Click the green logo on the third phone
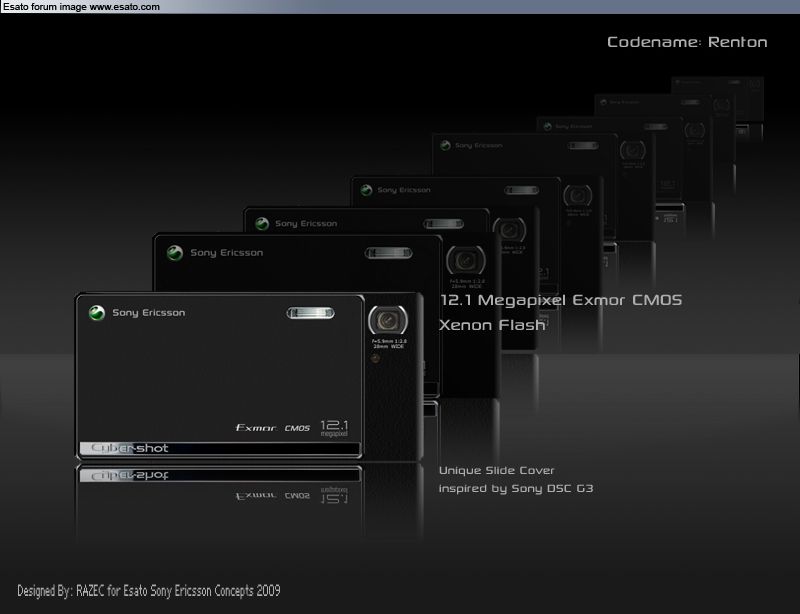The width and height of the screenshot is (800, 614). tap(262, 224)
